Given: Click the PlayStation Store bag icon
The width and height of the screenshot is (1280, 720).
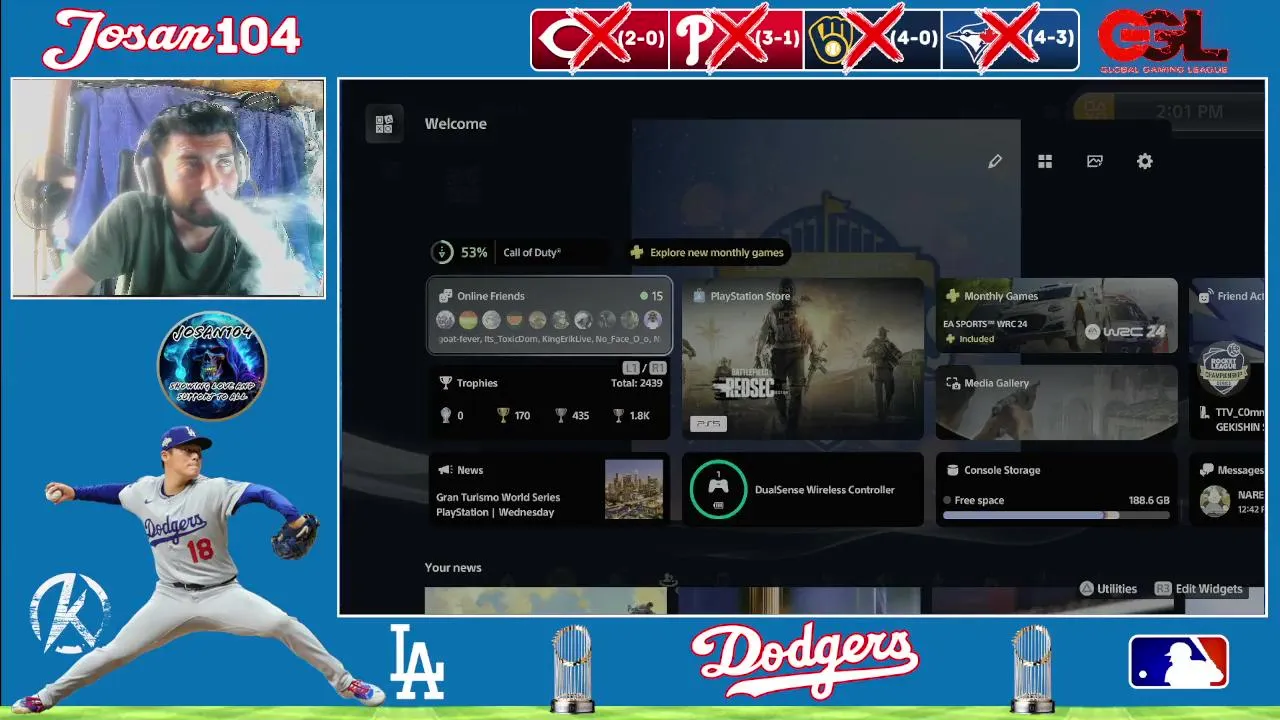Looking at the screenshot, I should click(x=698, y=296).
